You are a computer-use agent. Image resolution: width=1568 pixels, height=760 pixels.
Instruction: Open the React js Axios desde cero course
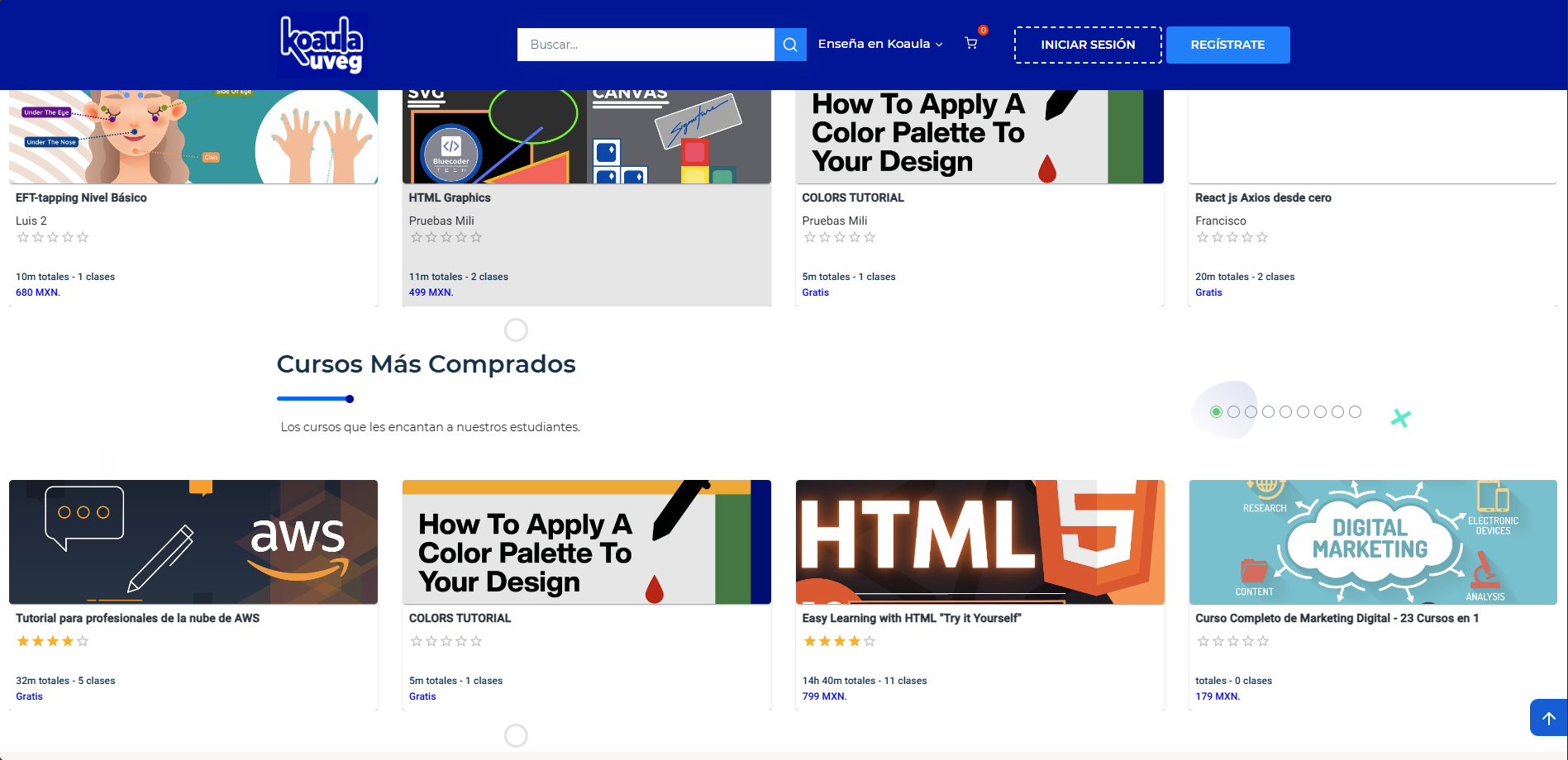point(1263,198)
